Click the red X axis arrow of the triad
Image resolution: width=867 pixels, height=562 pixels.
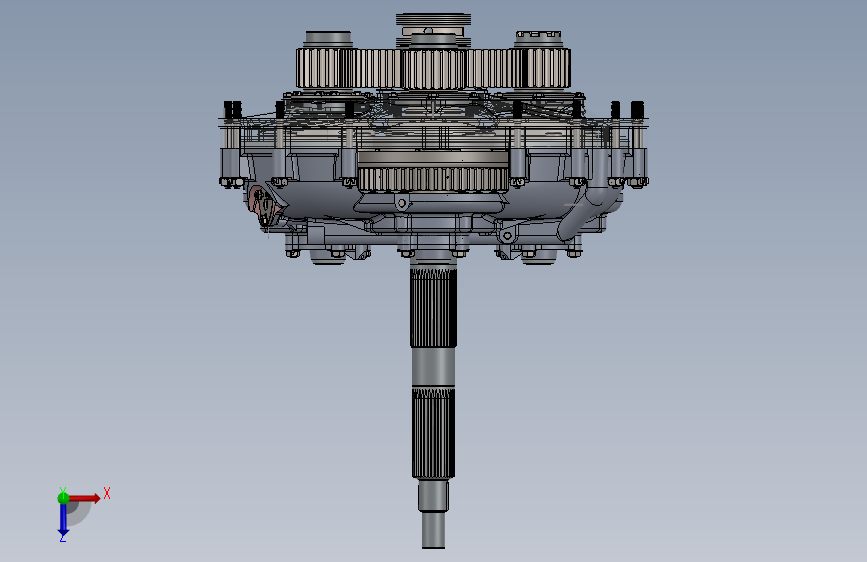[x=84, y=498]
